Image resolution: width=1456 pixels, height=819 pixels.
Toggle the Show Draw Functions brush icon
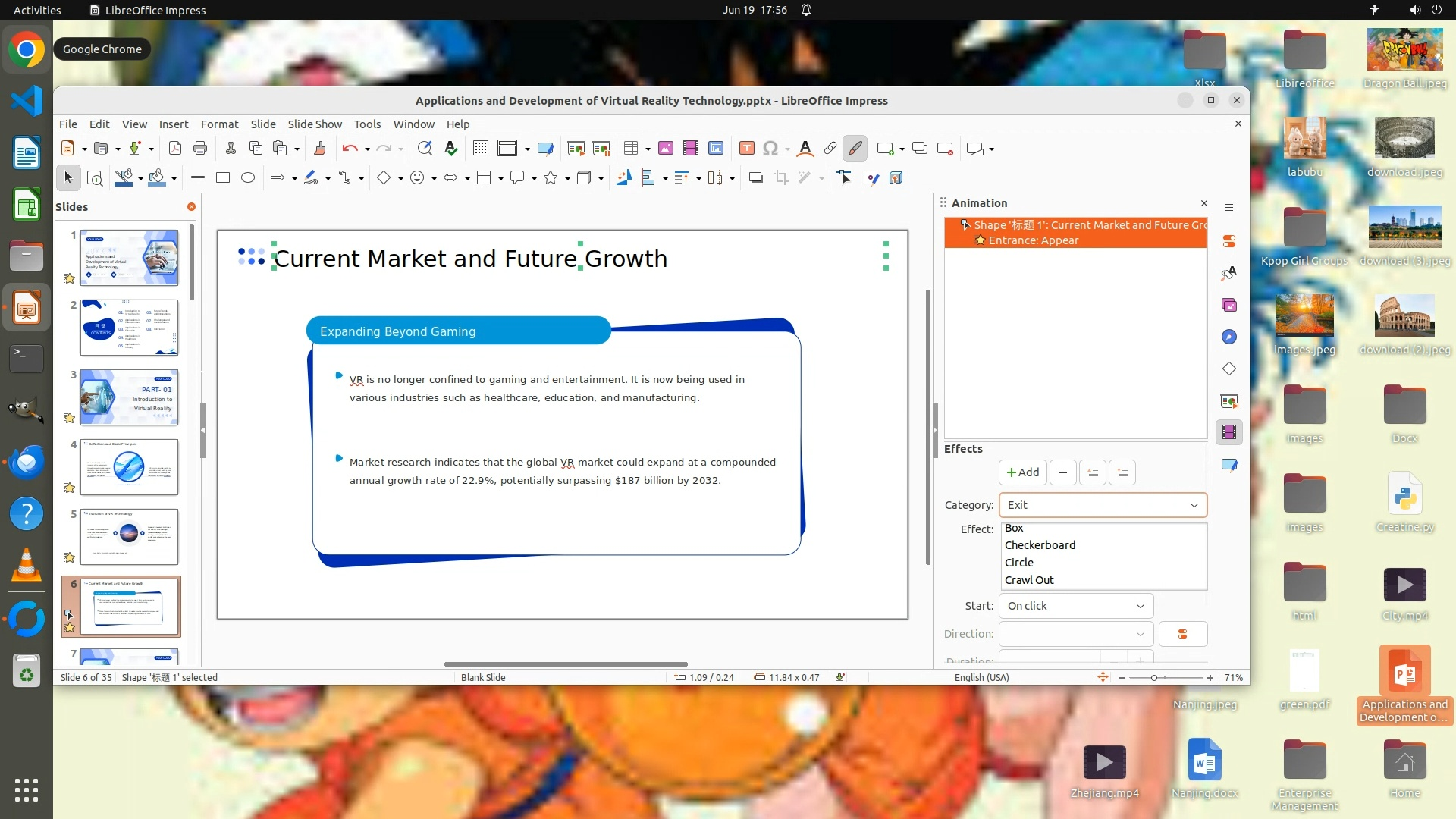[855, 149]
